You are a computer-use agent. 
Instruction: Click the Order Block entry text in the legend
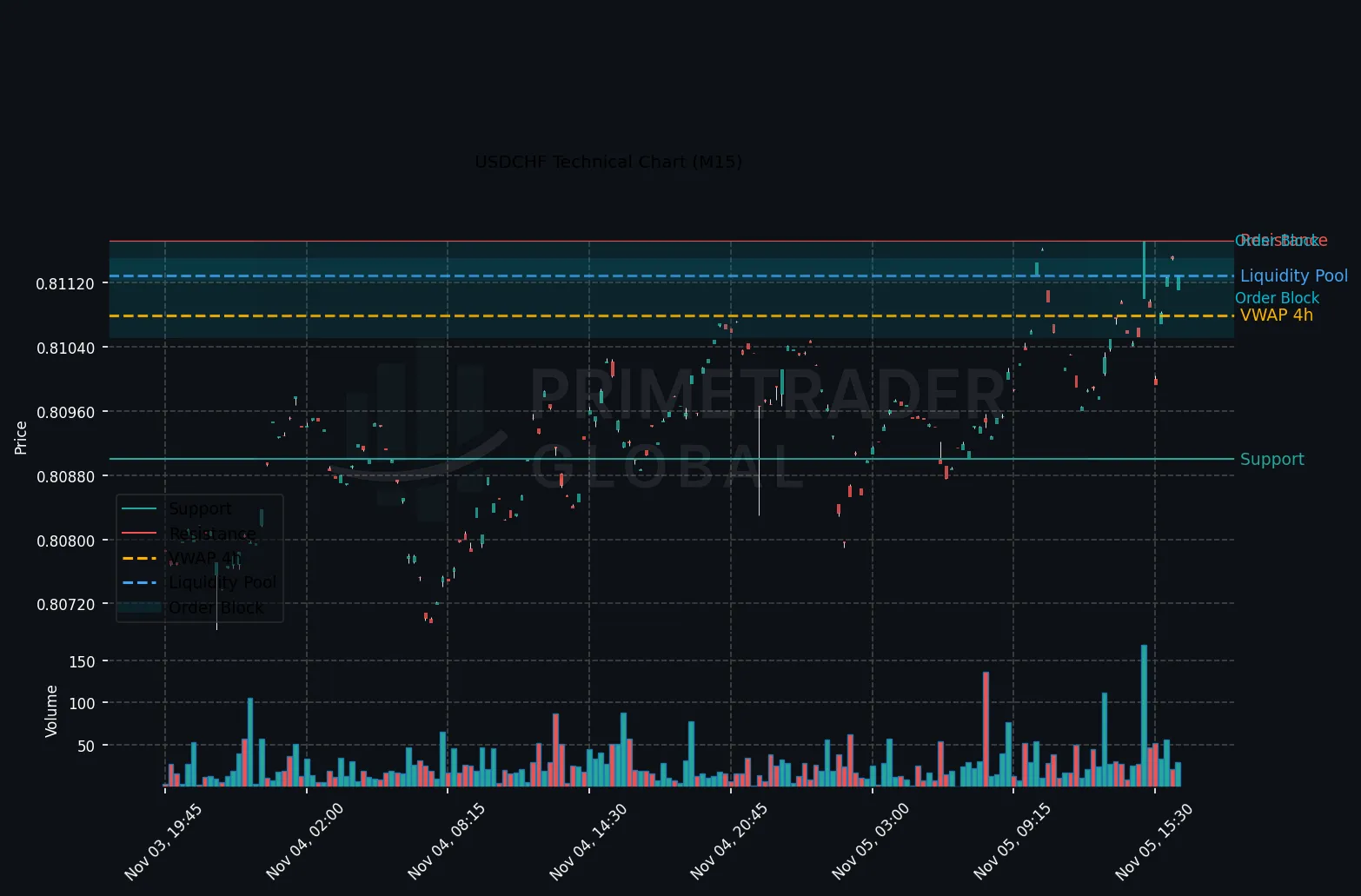pyautogui.click(x=216, y=607)
